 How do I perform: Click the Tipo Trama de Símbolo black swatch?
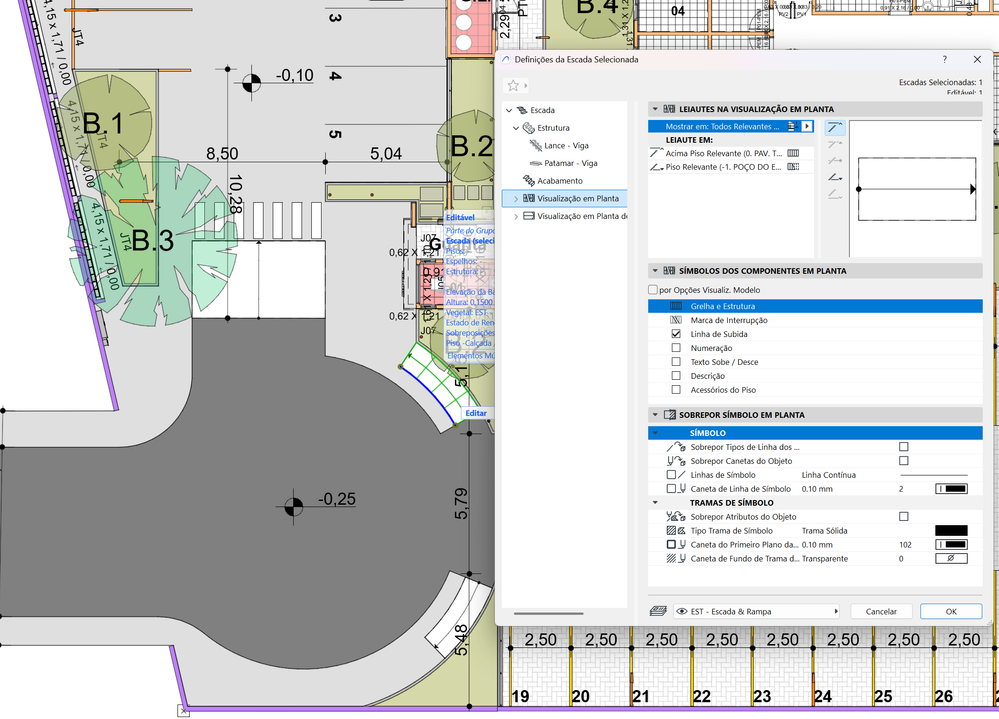(x=951, y=531)
